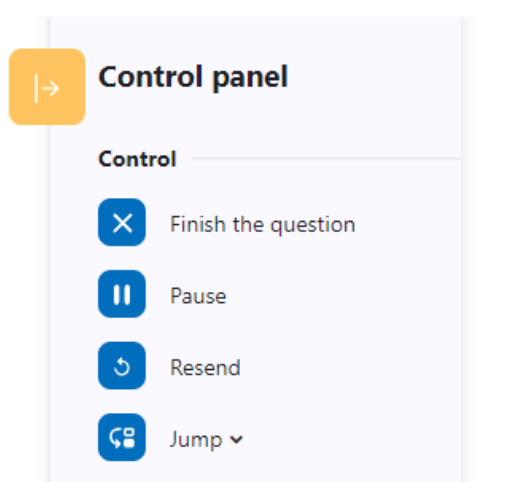Pause the running quiz question
This screenshot has height=482, width=513.
click(122, 294)
